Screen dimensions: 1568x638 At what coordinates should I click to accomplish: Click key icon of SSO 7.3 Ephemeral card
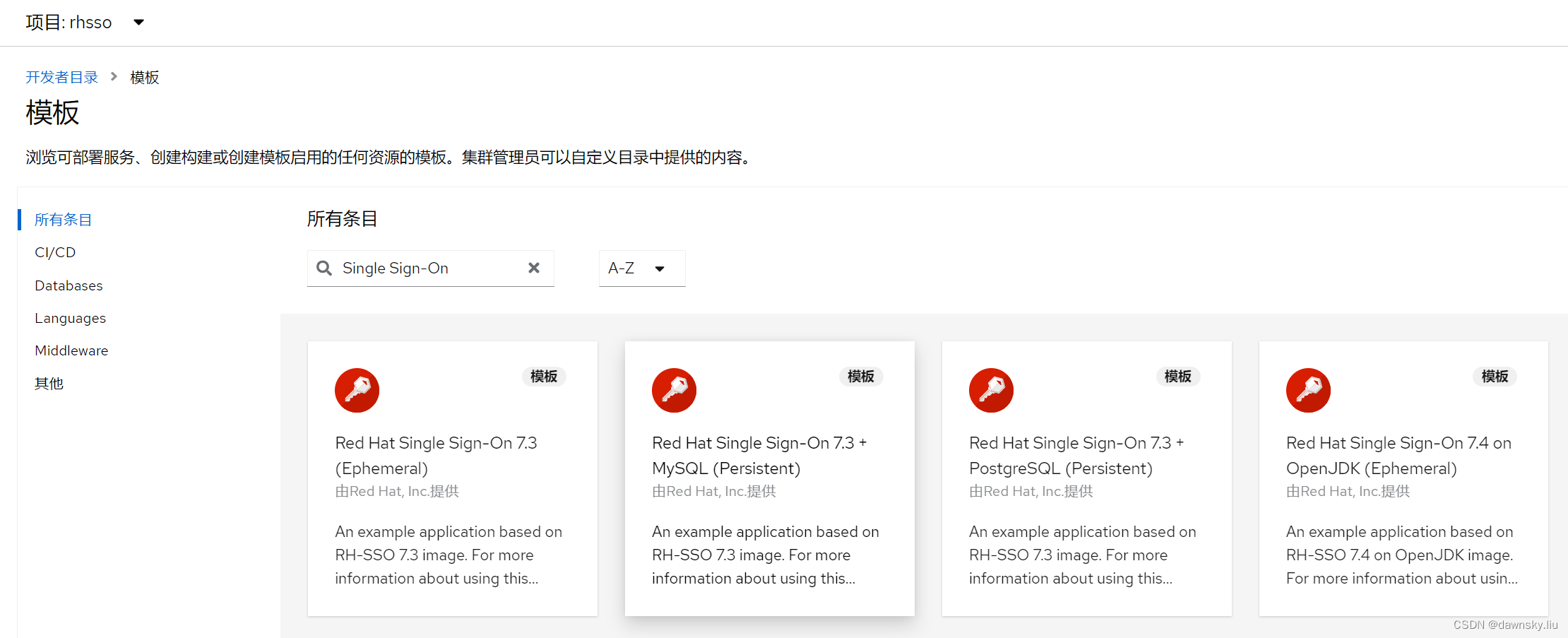click(x=357, y=390)
